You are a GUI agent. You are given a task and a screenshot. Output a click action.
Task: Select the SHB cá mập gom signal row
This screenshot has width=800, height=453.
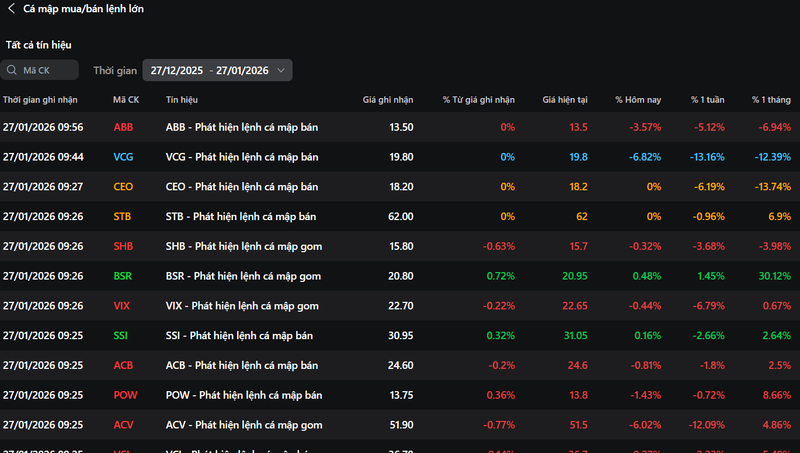[400, 246]
